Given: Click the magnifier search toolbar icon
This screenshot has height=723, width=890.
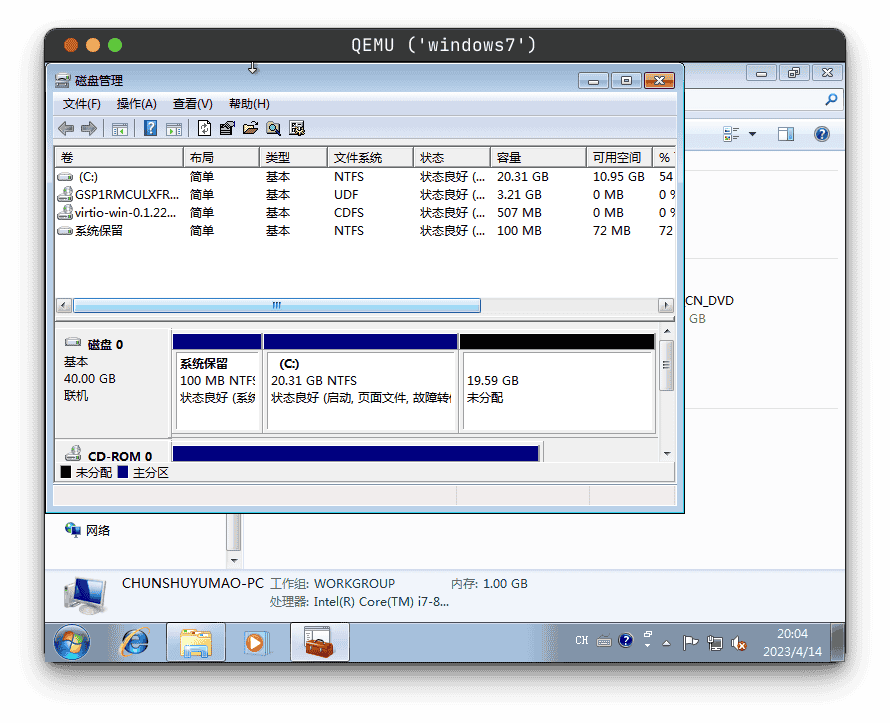Looking at the screenshot, I should (x=274, y=128).
